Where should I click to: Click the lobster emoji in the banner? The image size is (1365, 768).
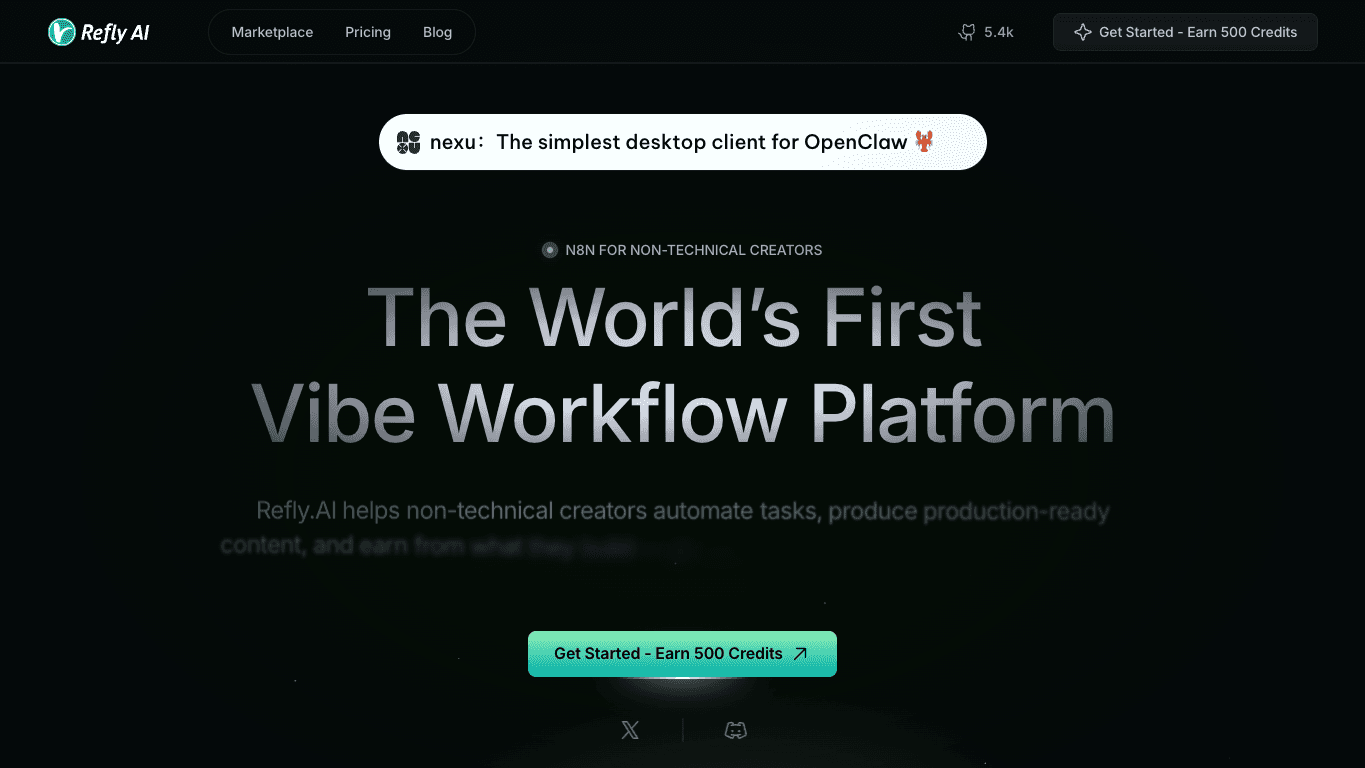tap(924, 141)
